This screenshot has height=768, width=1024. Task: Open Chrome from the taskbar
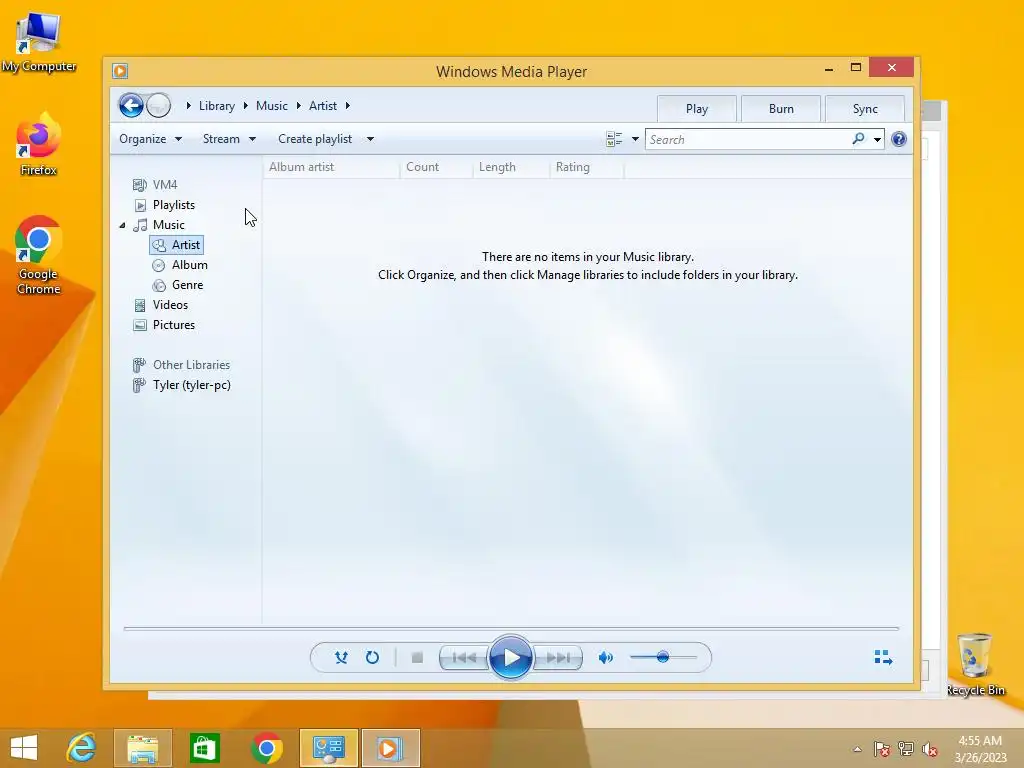pos(266,748)
